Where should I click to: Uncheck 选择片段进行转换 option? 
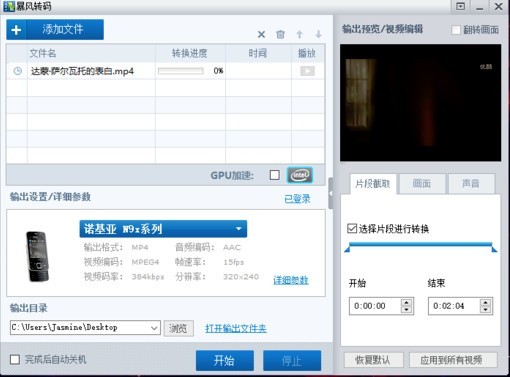352,229
